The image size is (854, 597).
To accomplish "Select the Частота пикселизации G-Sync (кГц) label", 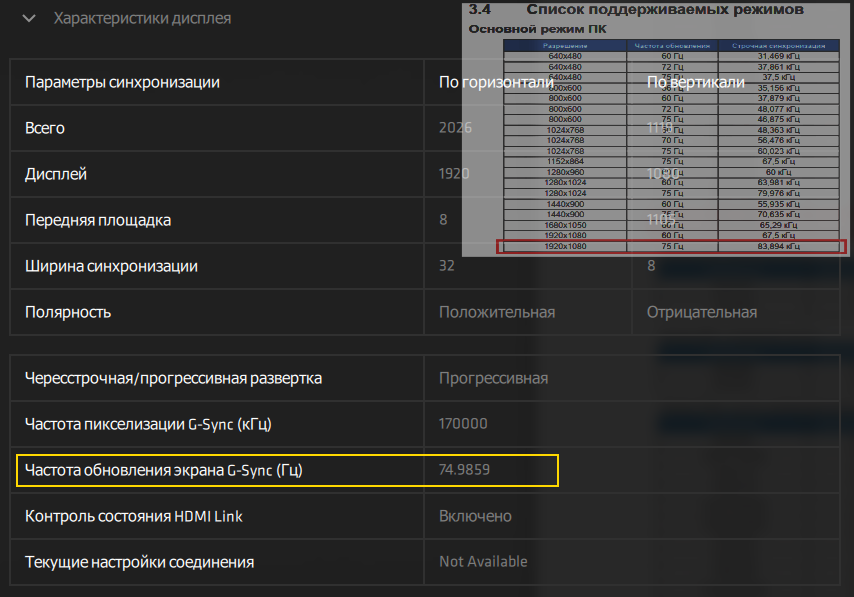I will tap(148, 424).
